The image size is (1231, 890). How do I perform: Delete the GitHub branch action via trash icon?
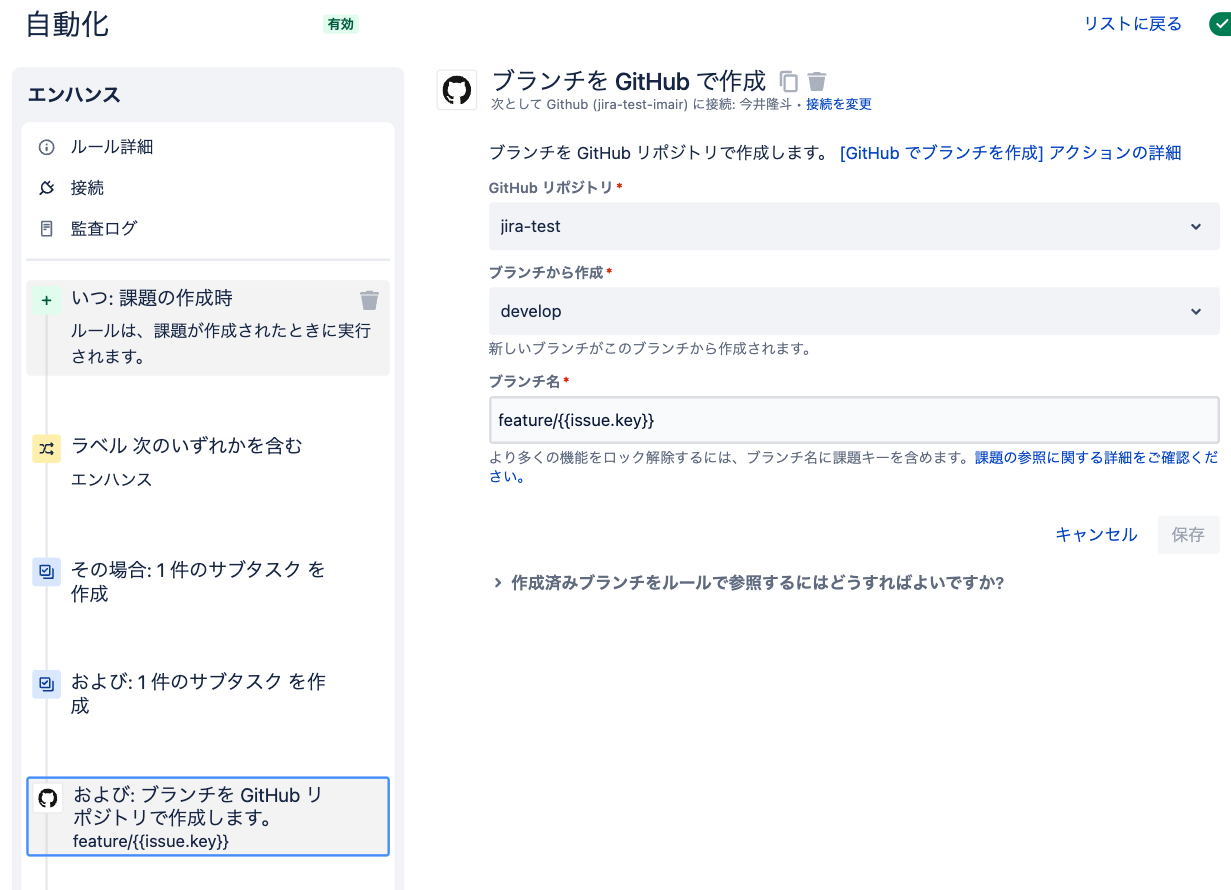[817, 82]
